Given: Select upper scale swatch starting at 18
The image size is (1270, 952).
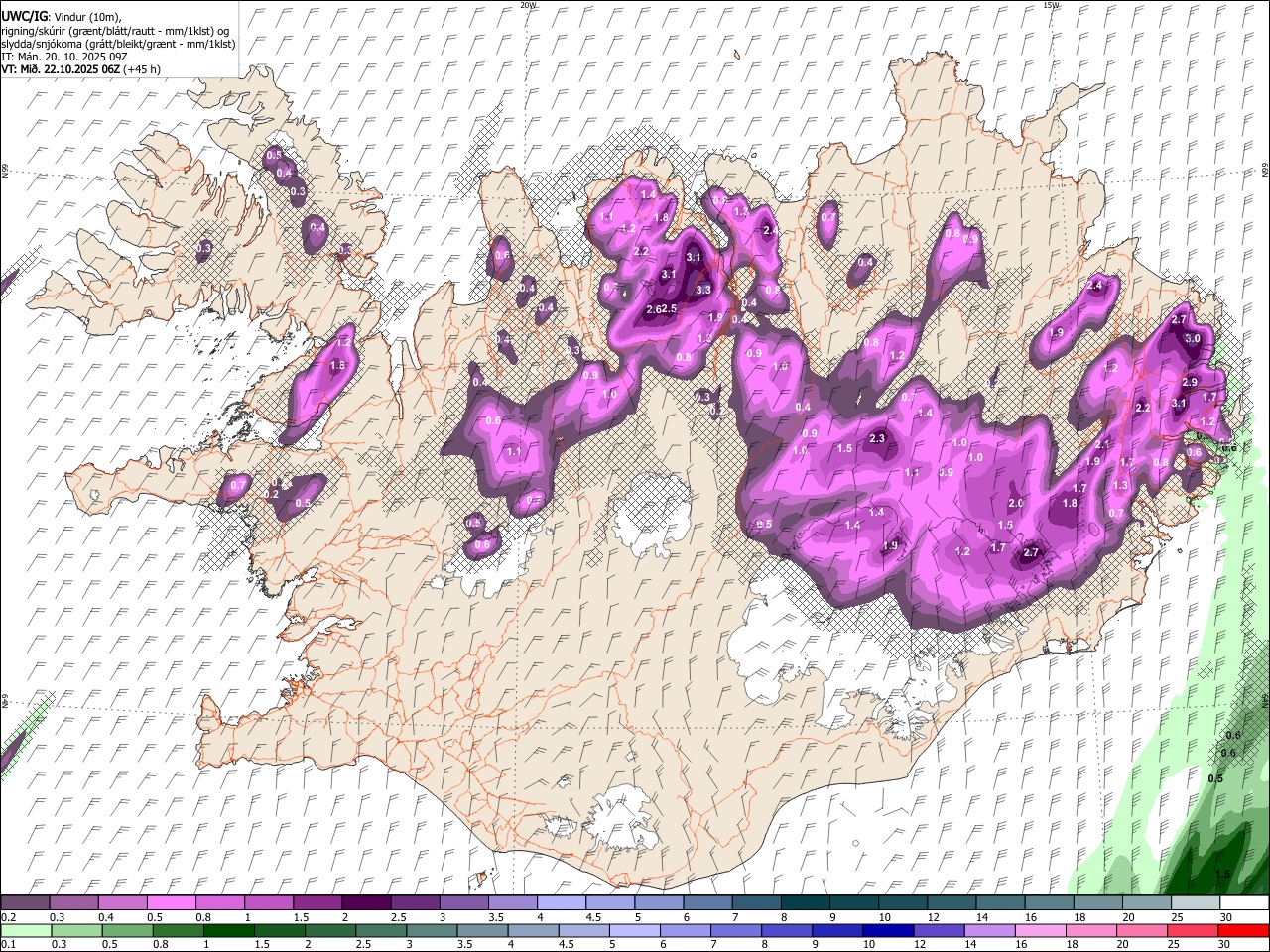Looking at the screenshot, I should pos(1097,903).
